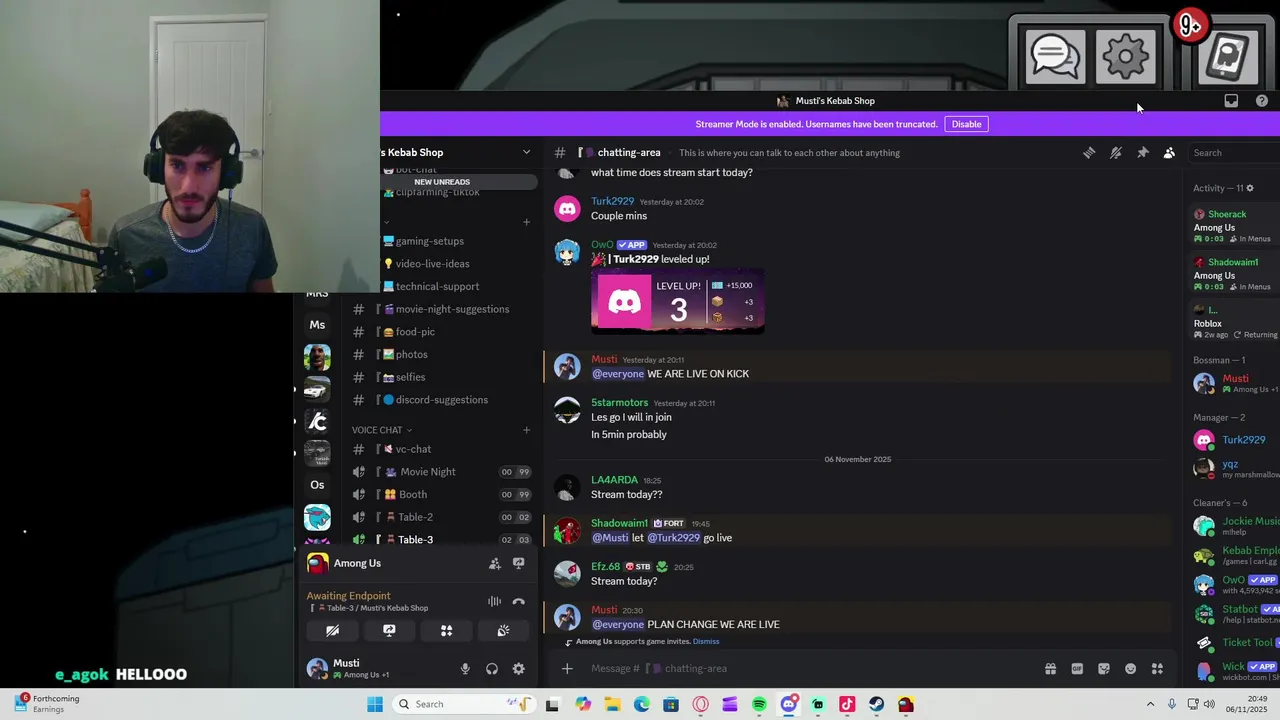
Task: Open the emoji picker
Action: (1131, 669)
